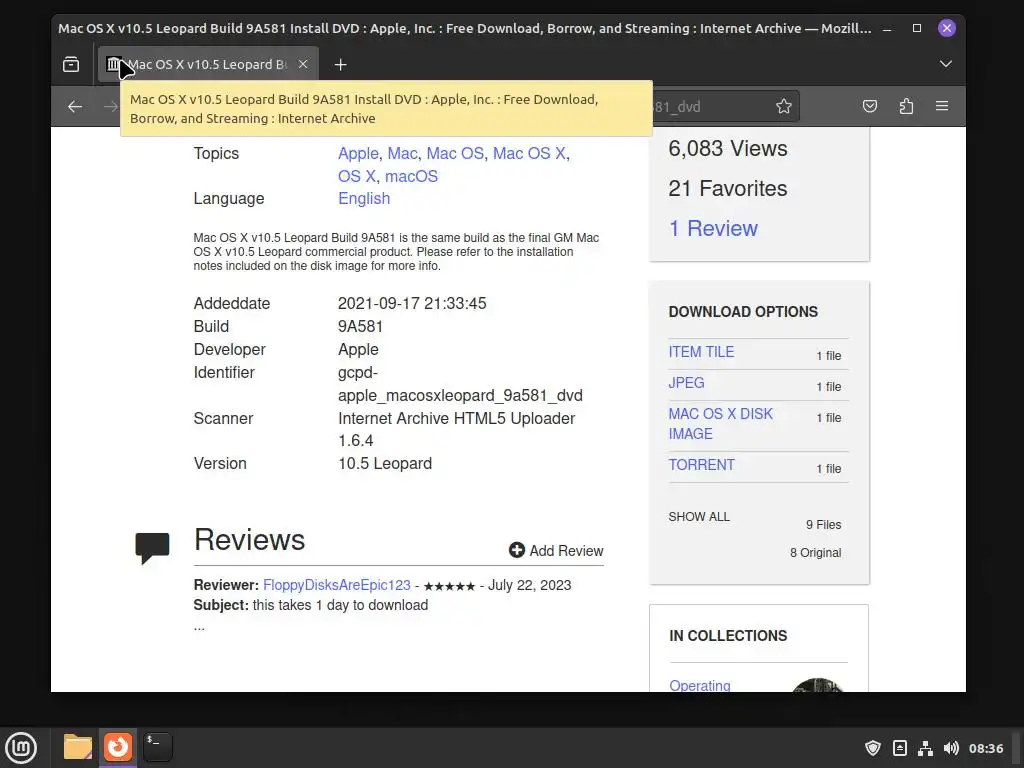Download the JPEG option
1024x768 pixels.
point(686,383)
